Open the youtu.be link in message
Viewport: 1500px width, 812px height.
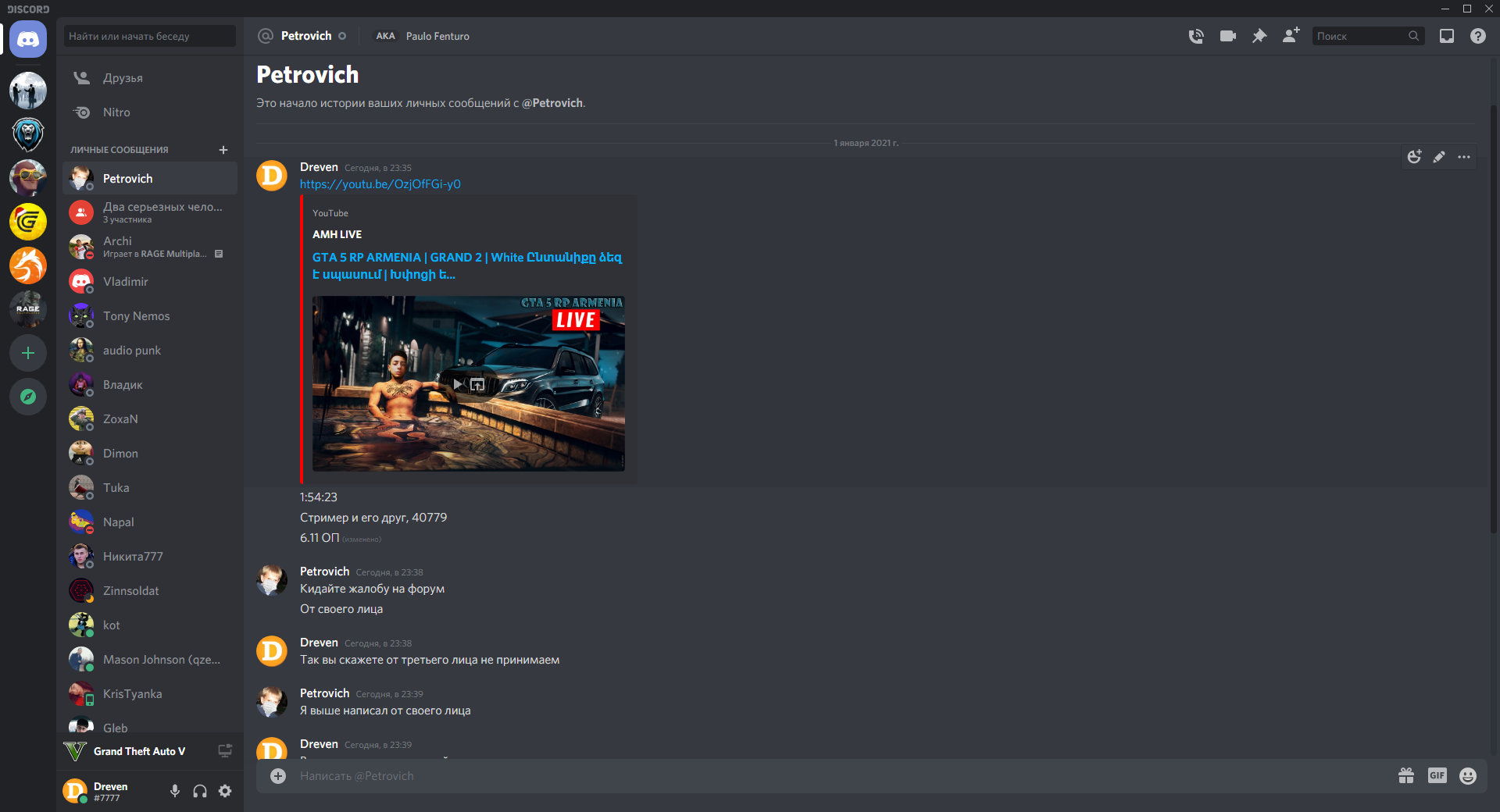tap(380, 184)
